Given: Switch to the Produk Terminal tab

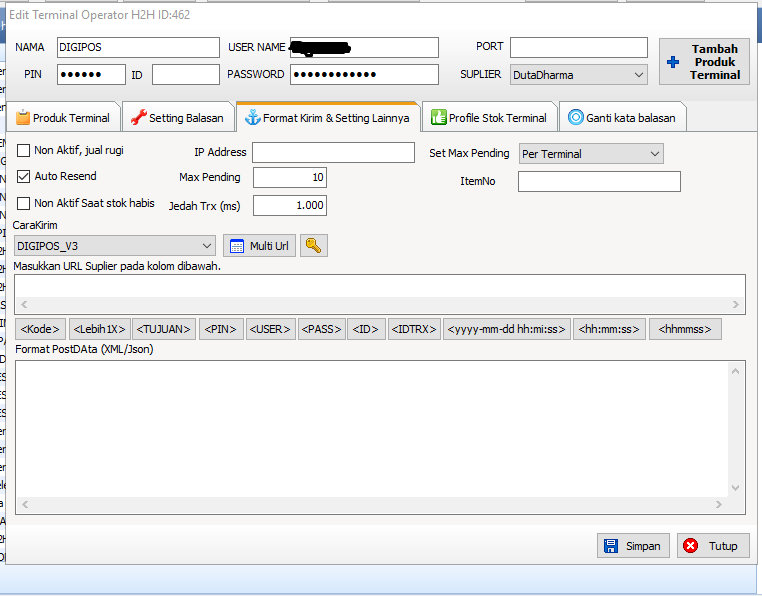Looking at the screenshot, I should [x=63, y=118].
